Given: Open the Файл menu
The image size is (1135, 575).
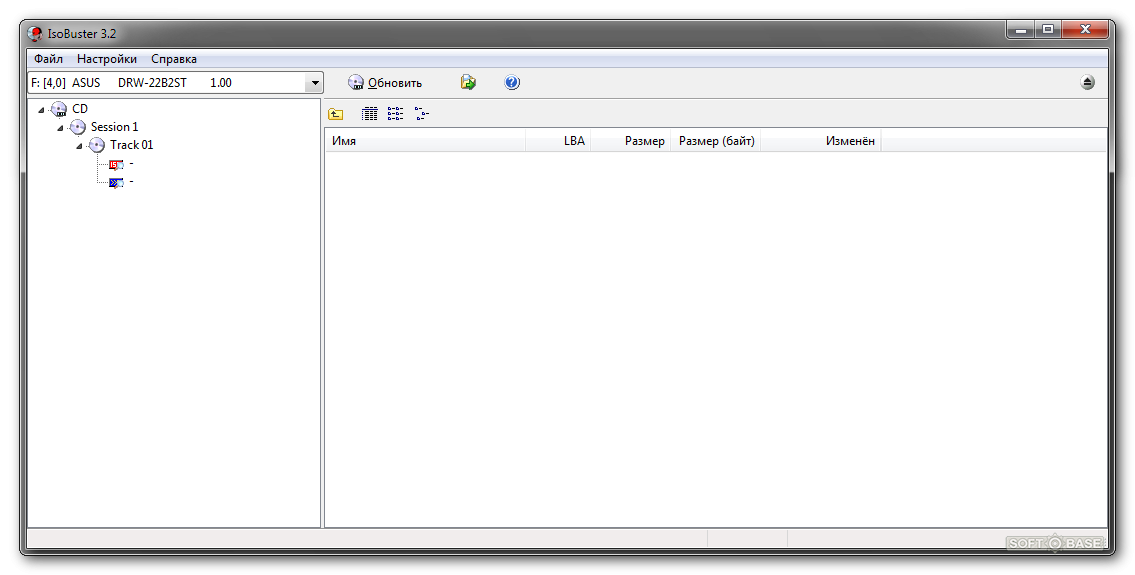Looking at the screenshot, I should tap(48, 59).
